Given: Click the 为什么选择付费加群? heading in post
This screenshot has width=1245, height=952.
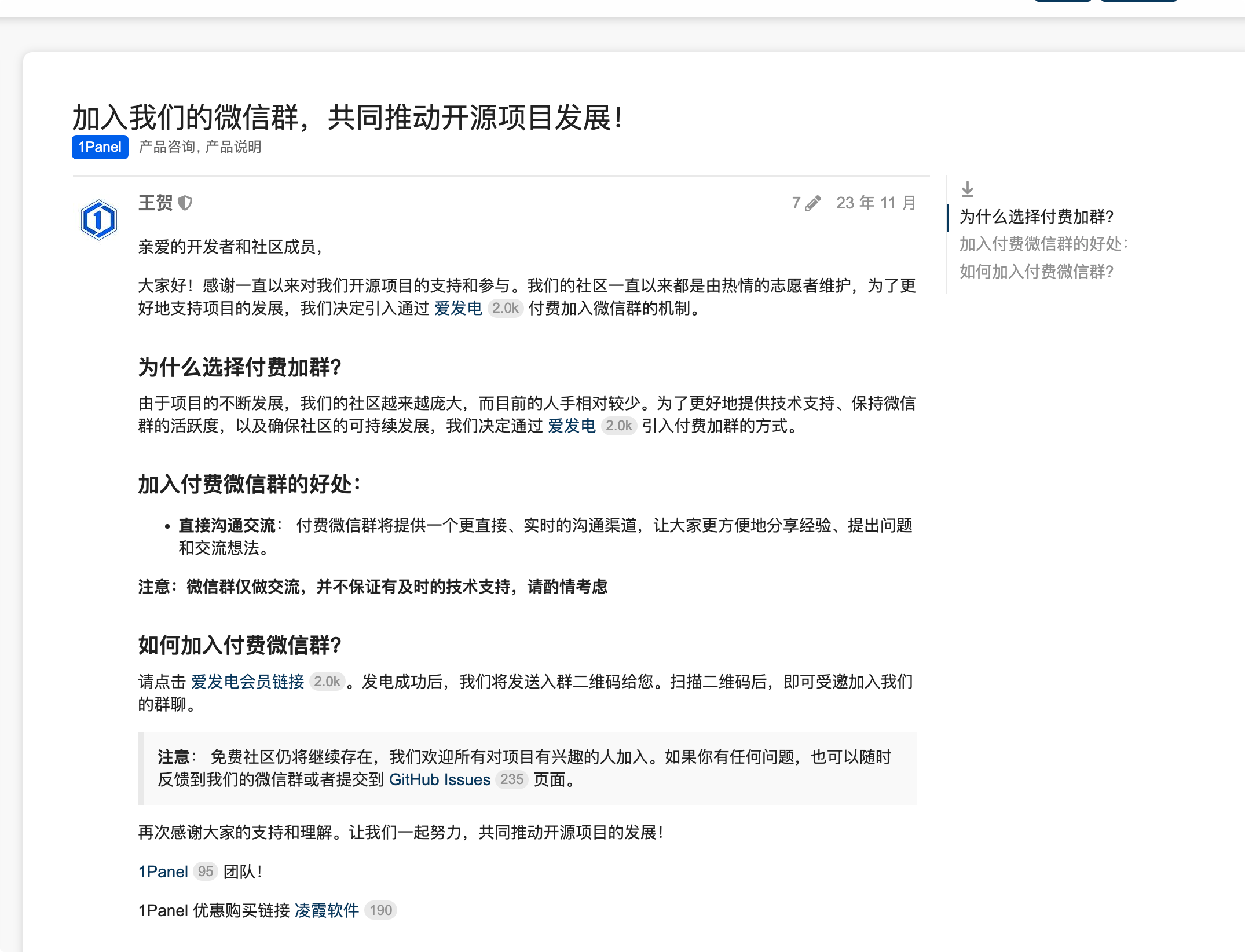Looking at the screenshot, I should (x=240, y=368).
